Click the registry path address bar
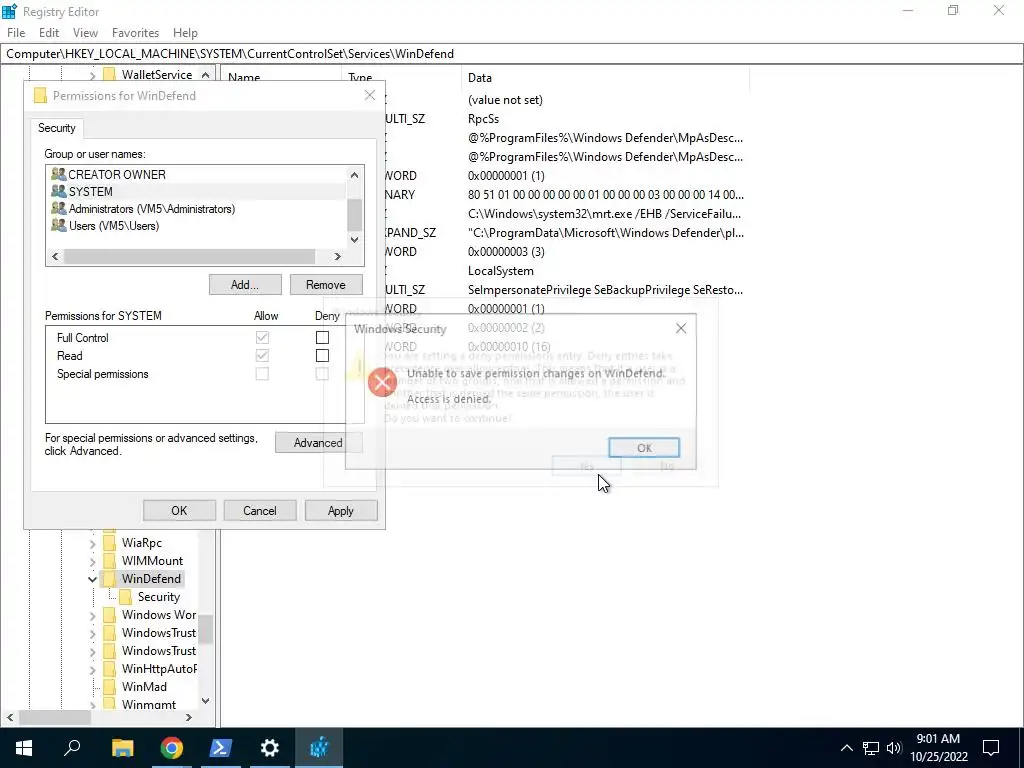 (512, 54)
